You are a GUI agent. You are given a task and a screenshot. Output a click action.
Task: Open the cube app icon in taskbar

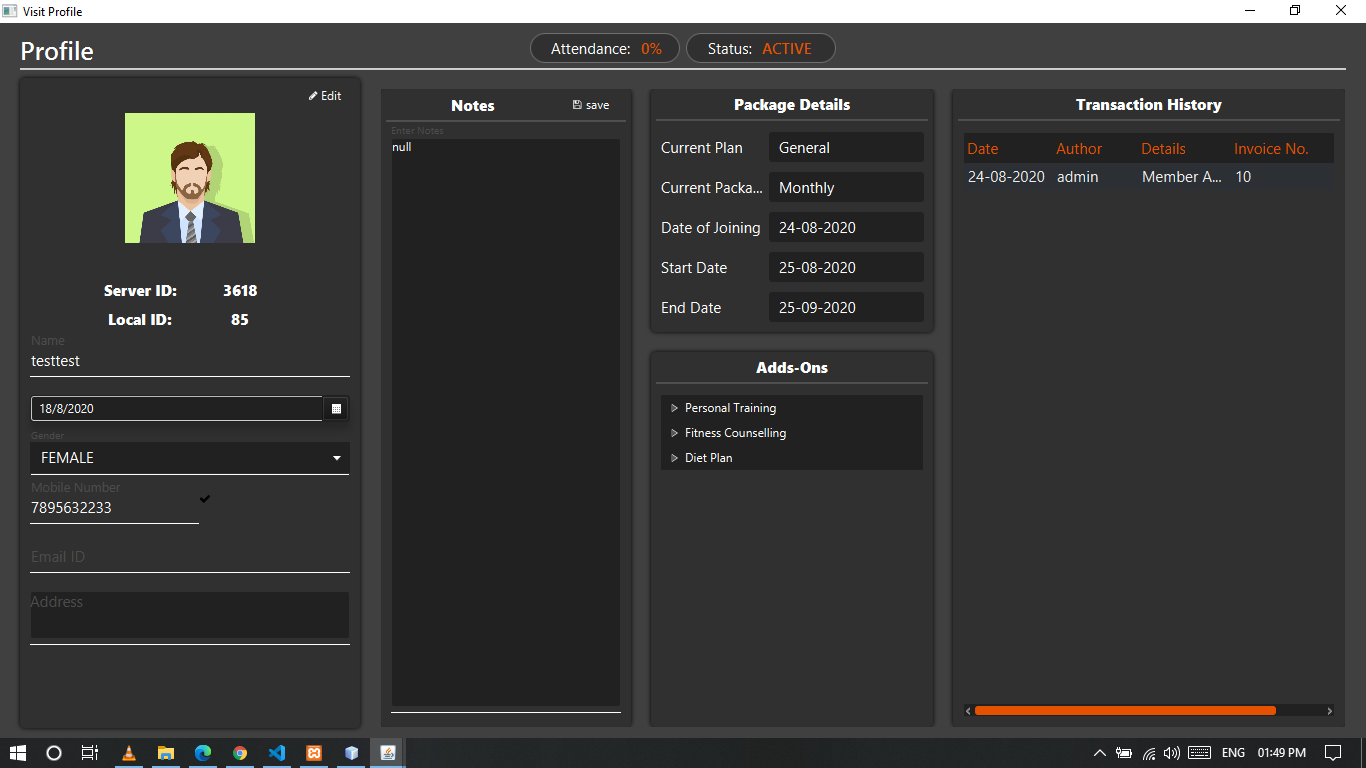351,753
